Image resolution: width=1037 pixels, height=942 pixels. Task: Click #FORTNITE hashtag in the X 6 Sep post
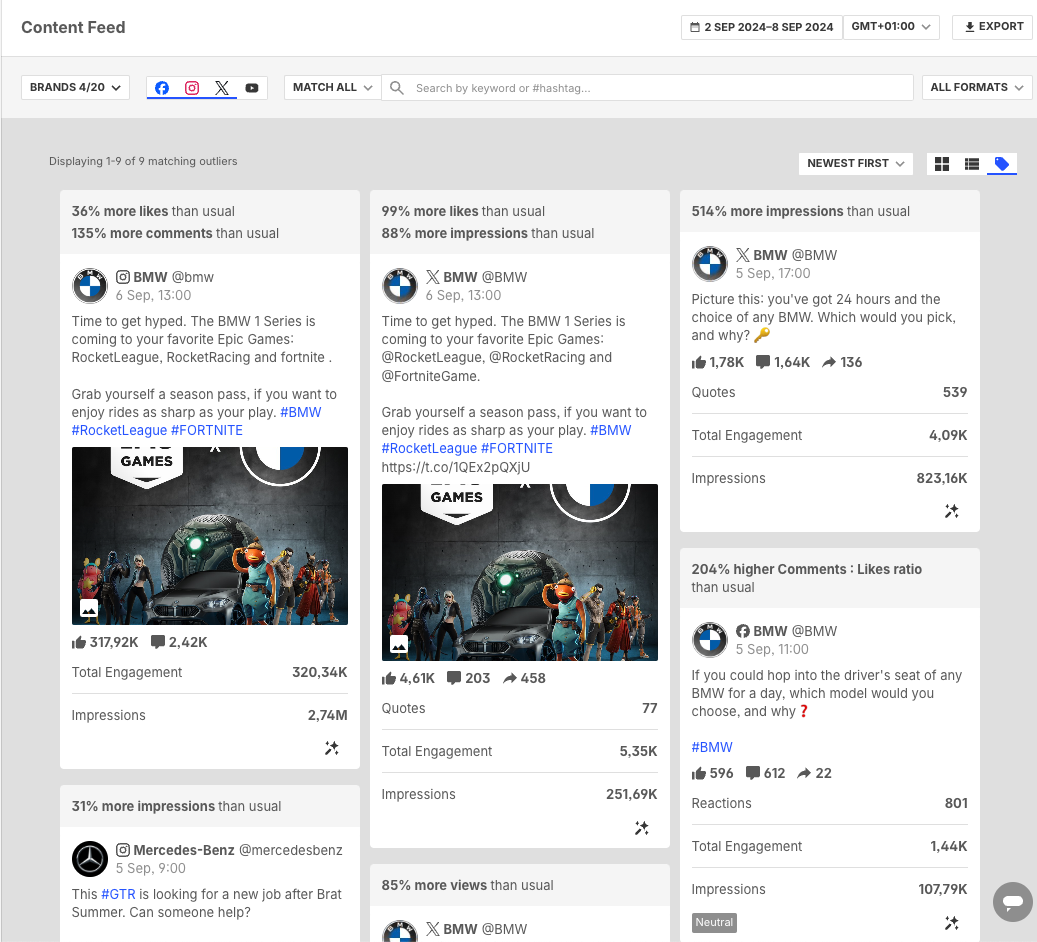517,448
